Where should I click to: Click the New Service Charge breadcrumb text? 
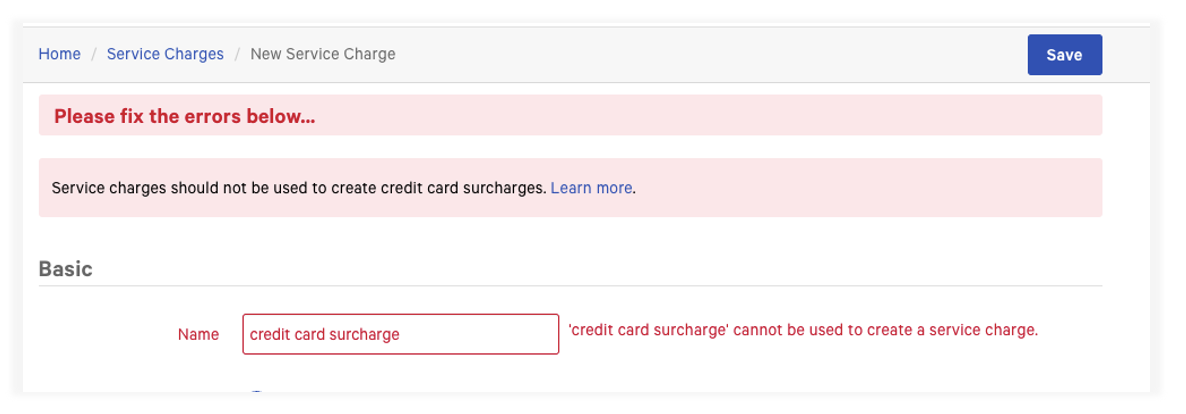pyautogui.click(x=322, y=54)
